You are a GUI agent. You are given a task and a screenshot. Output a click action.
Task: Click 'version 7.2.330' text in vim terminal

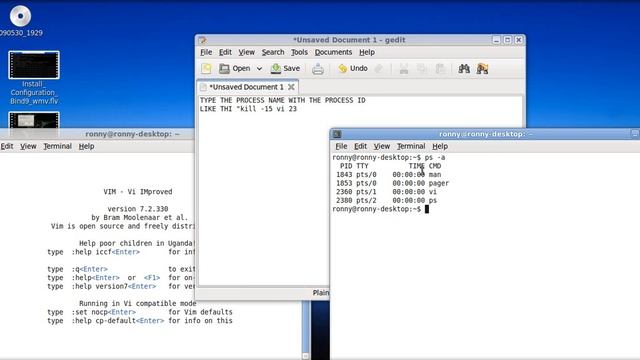click(138, 209)
